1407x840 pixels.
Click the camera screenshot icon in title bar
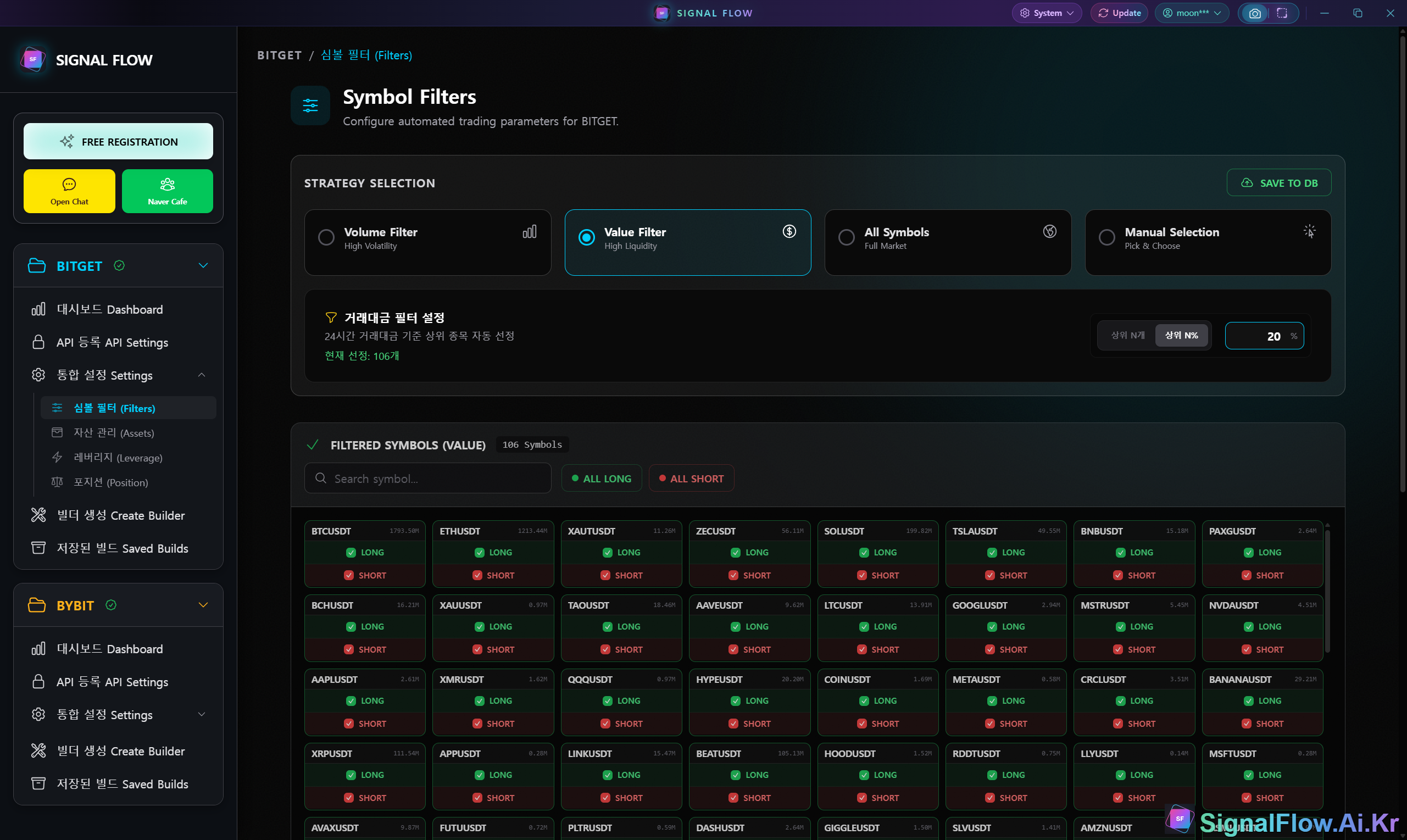pyautogui.click(x=1254, y=13)
